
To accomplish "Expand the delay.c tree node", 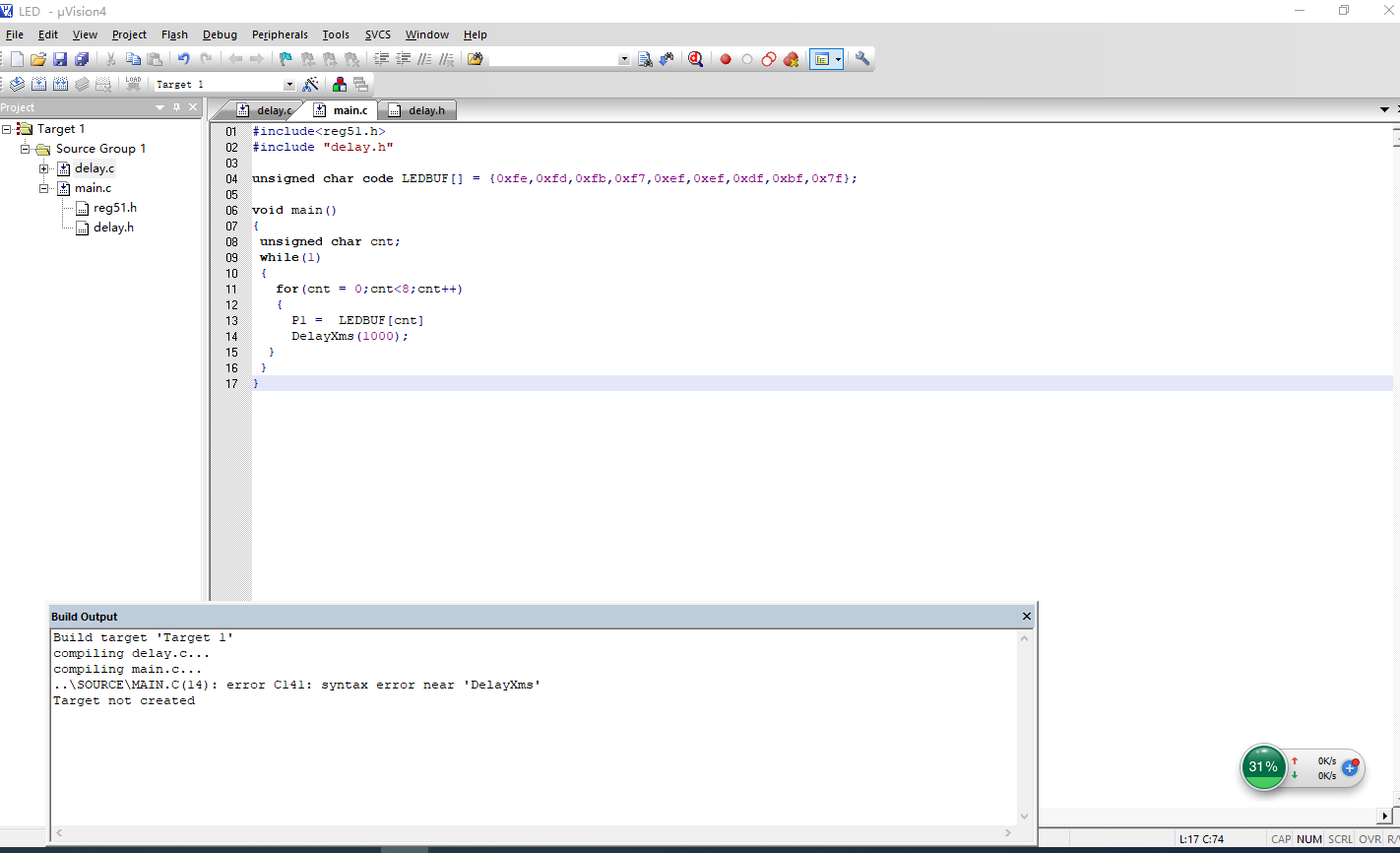I will 44,168.
